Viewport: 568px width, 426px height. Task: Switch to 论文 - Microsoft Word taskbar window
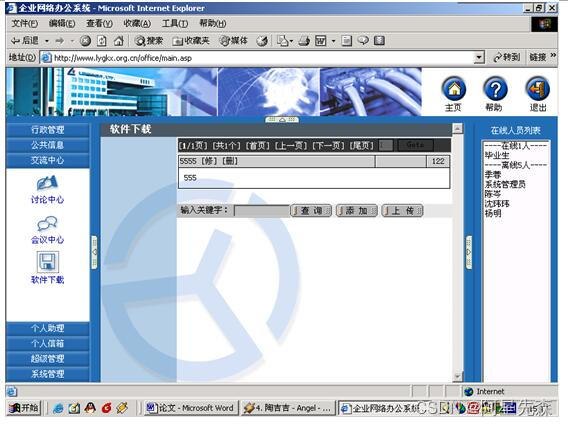click(x=191, y=408)
